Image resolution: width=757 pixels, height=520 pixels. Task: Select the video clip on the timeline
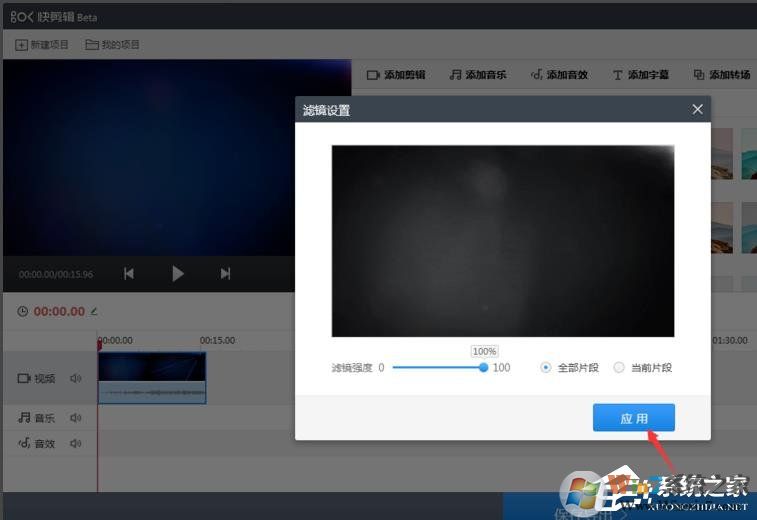152,377
